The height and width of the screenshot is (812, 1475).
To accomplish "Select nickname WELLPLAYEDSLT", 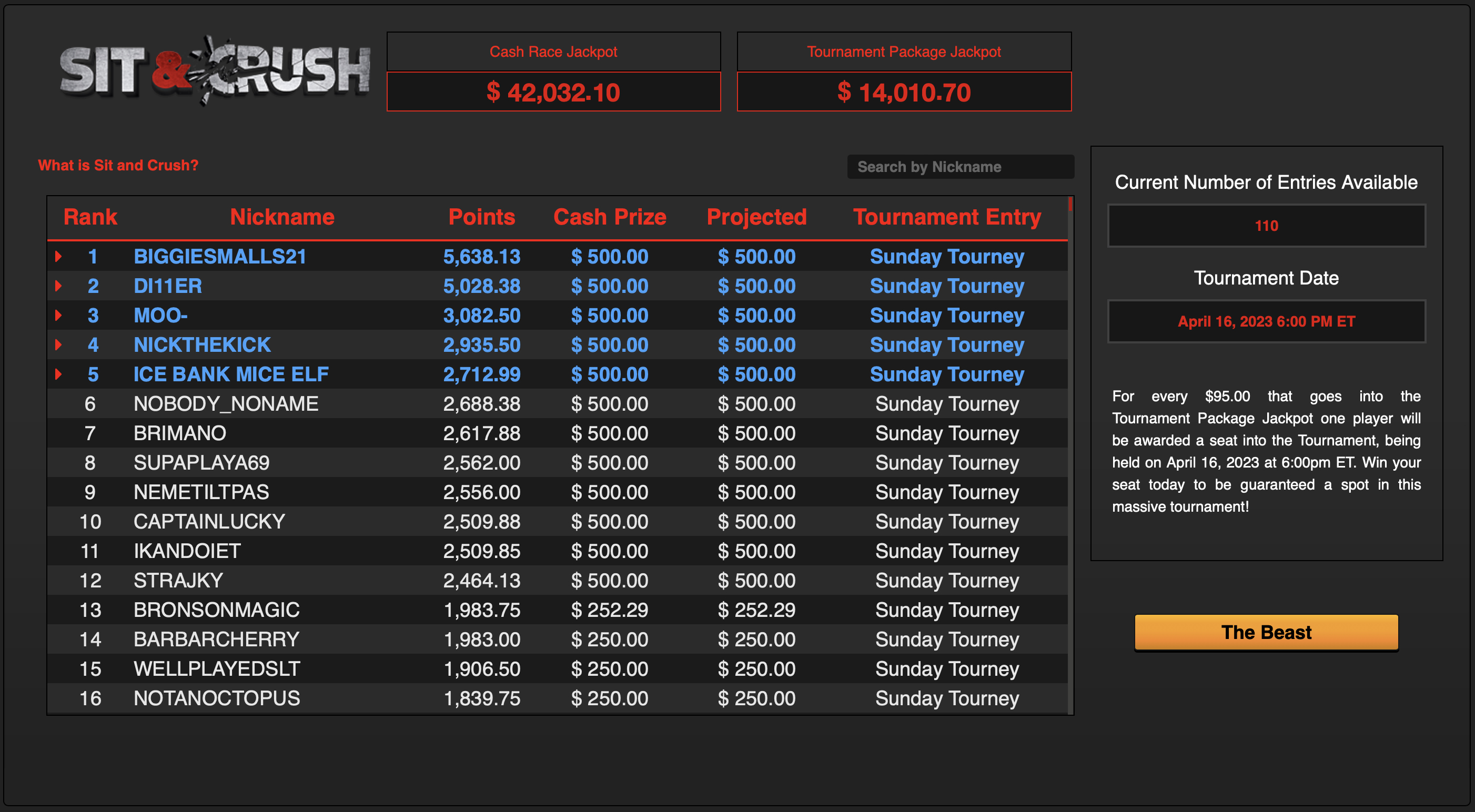I will pos(217,669).
